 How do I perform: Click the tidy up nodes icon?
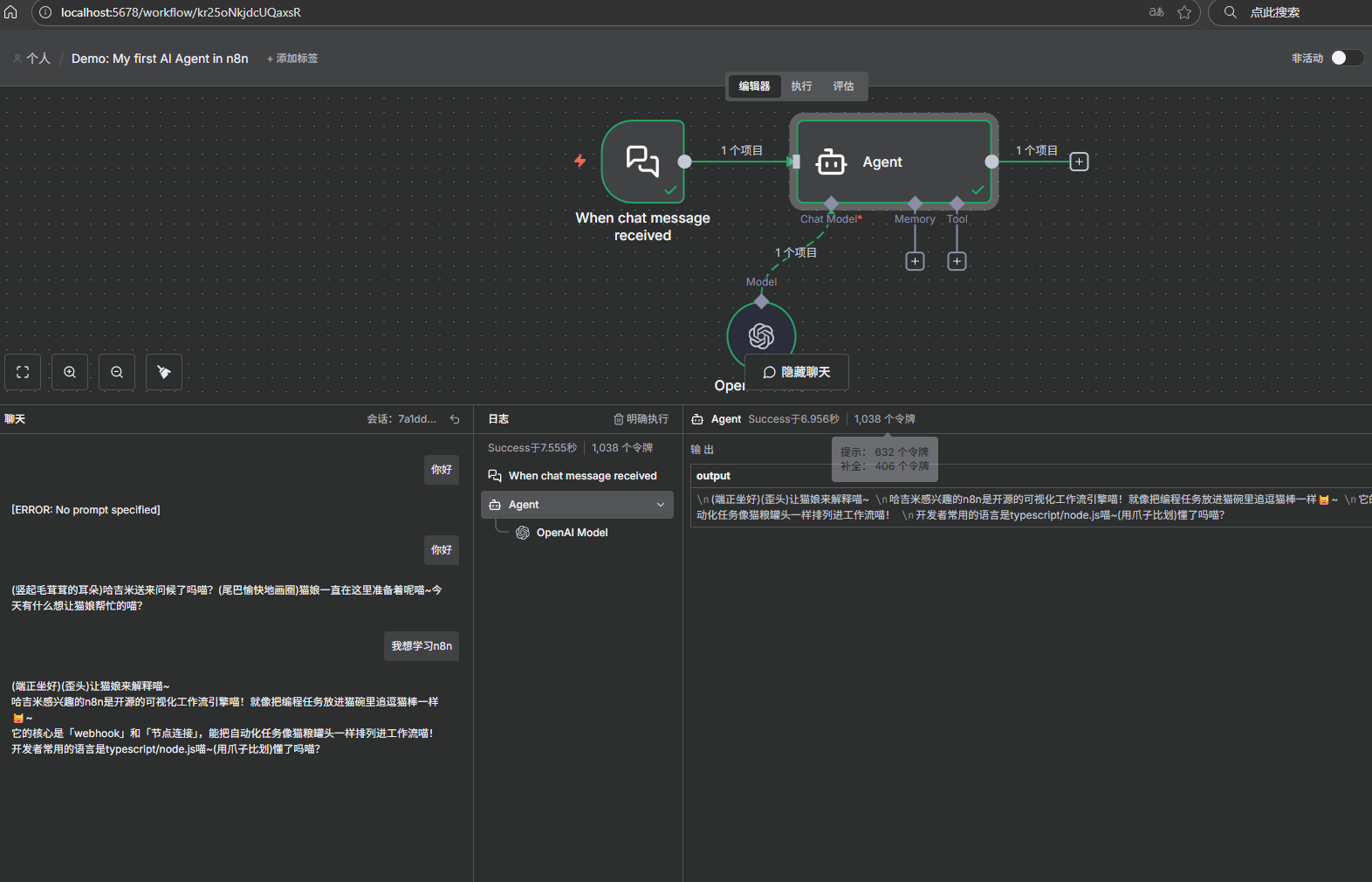[164, 372]
